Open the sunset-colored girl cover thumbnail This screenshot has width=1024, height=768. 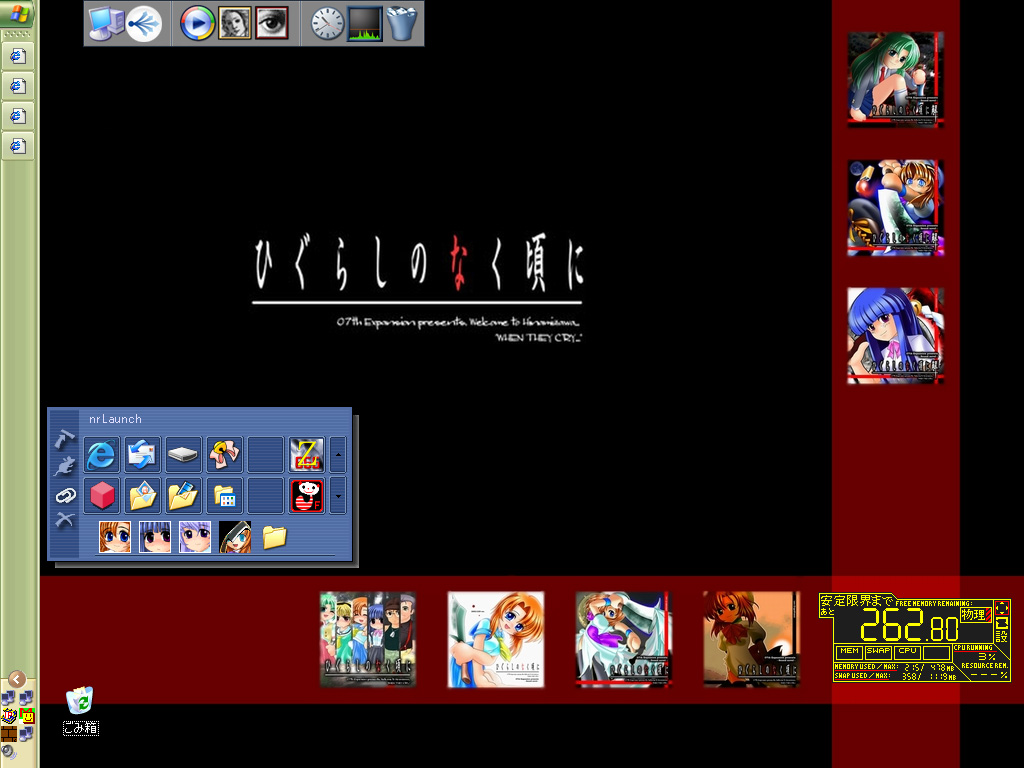(752, 639)
